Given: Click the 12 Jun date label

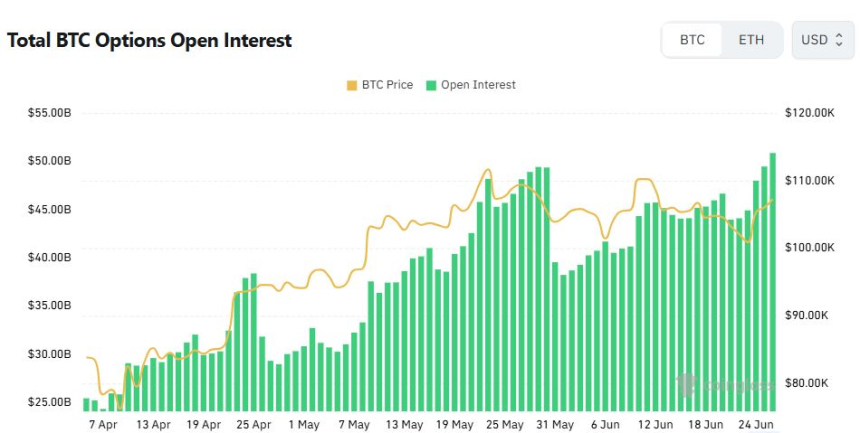Looking at the screenshot, I should [x=655, y=425].
